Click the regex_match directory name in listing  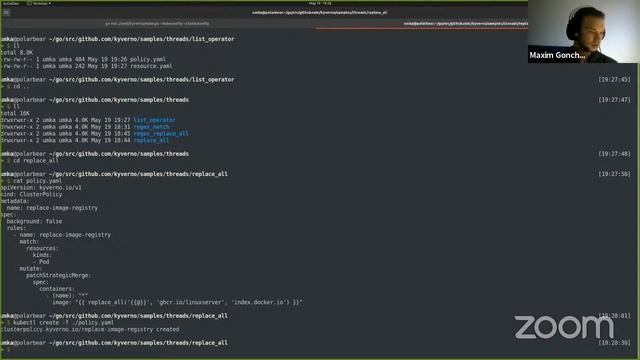pos(151,127)
